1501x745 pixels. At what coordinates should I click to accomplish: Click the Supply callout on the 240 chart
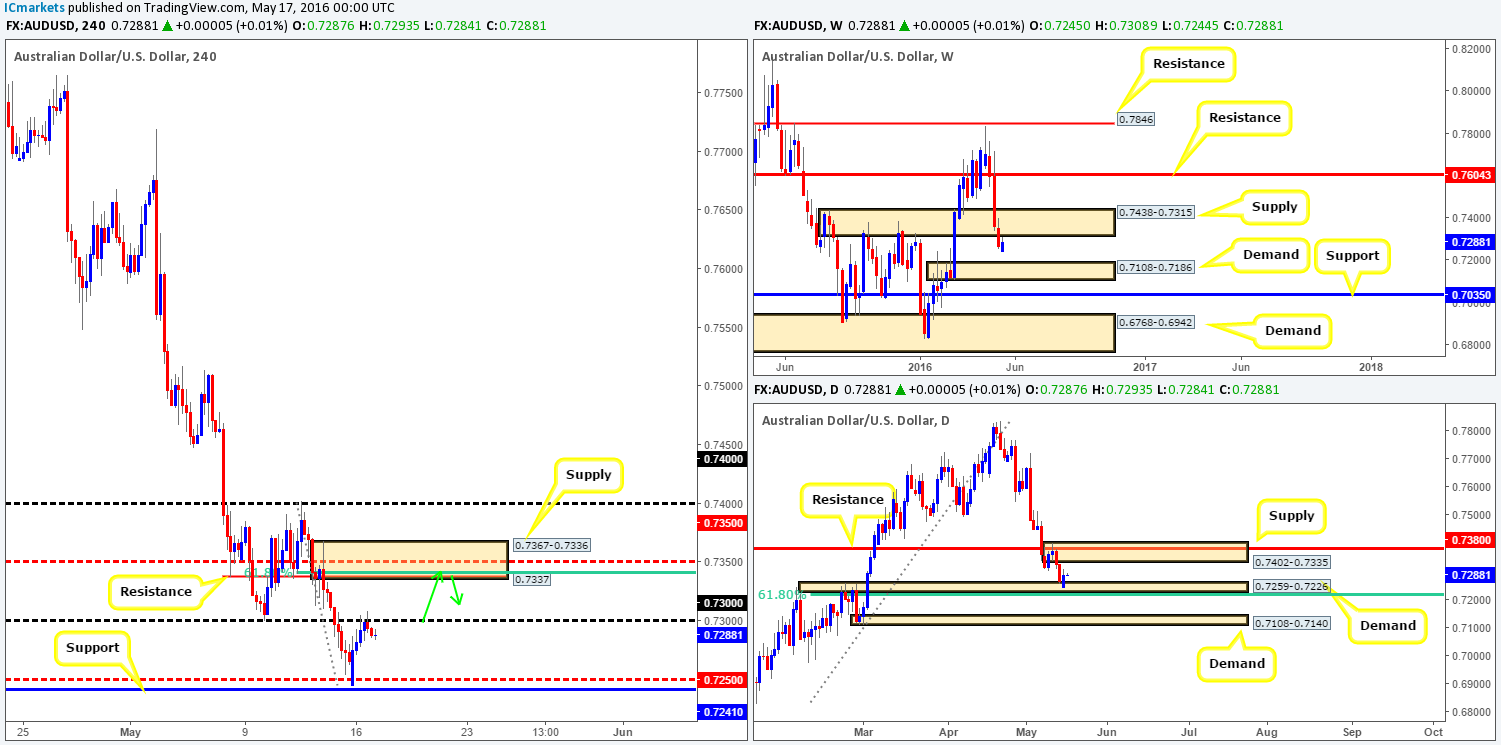pos(587,475)
